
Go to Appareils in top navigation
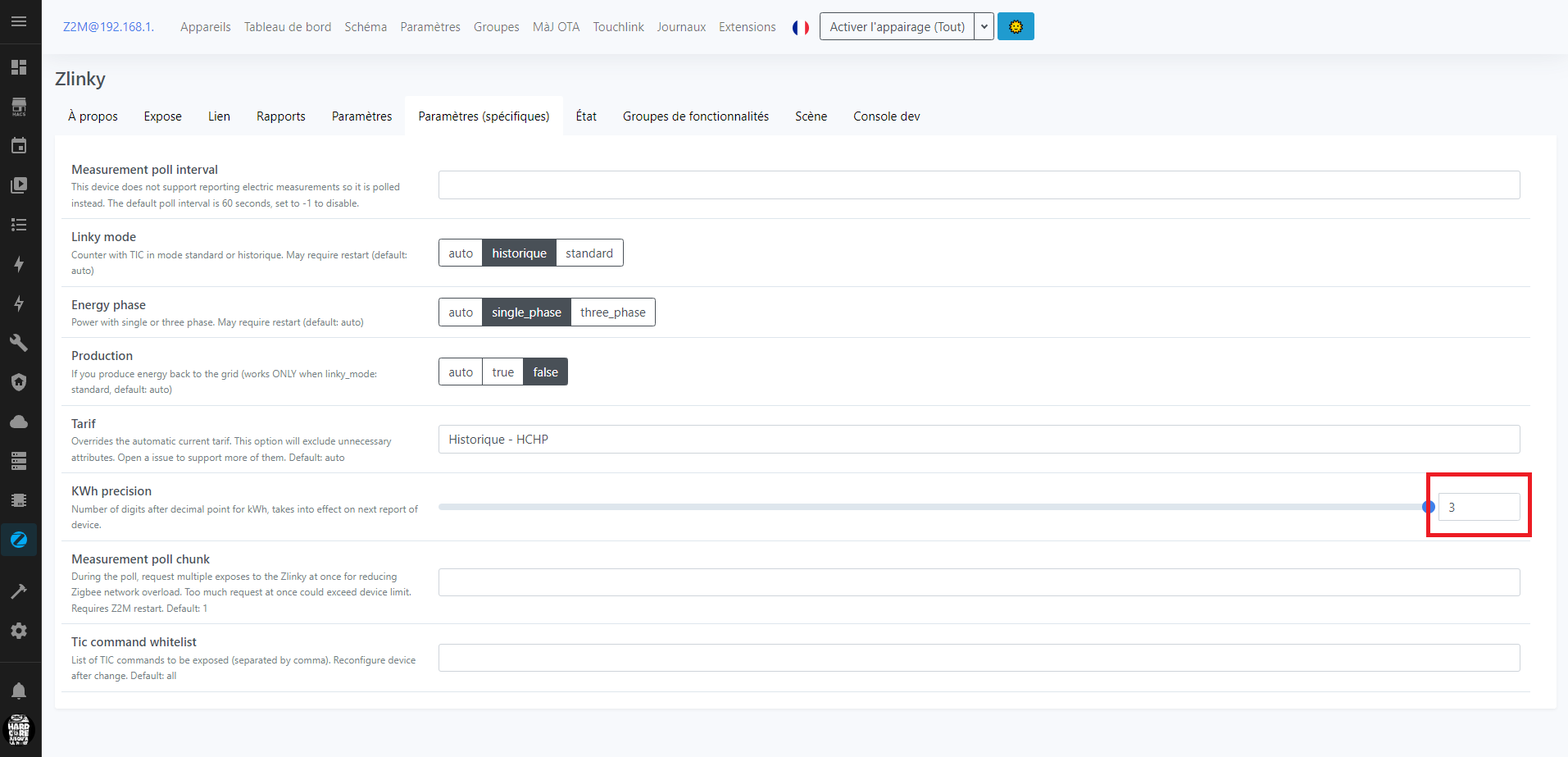206,27
